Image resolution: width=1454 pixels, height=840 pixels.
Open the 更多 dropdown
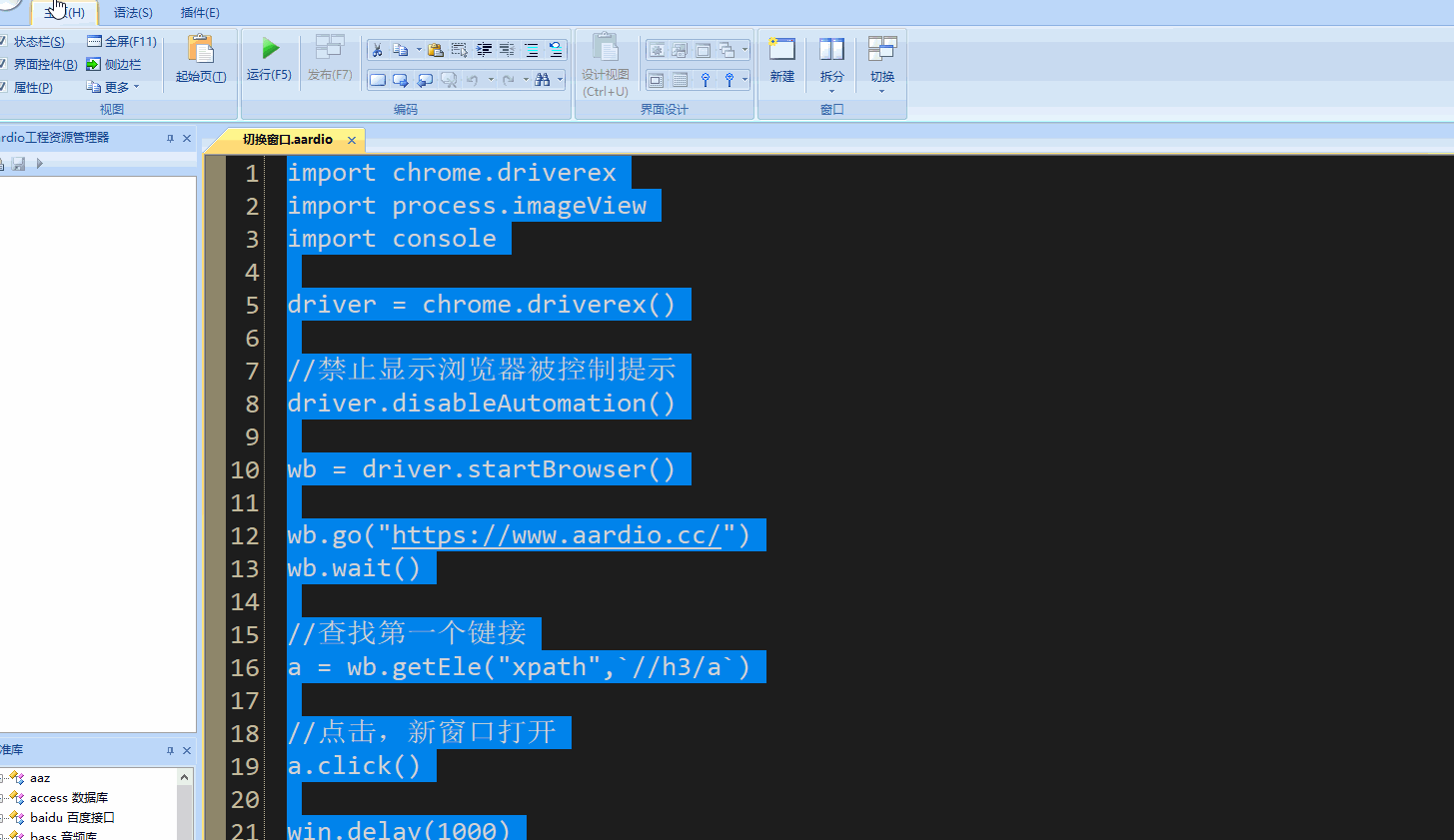pos(113,87)
